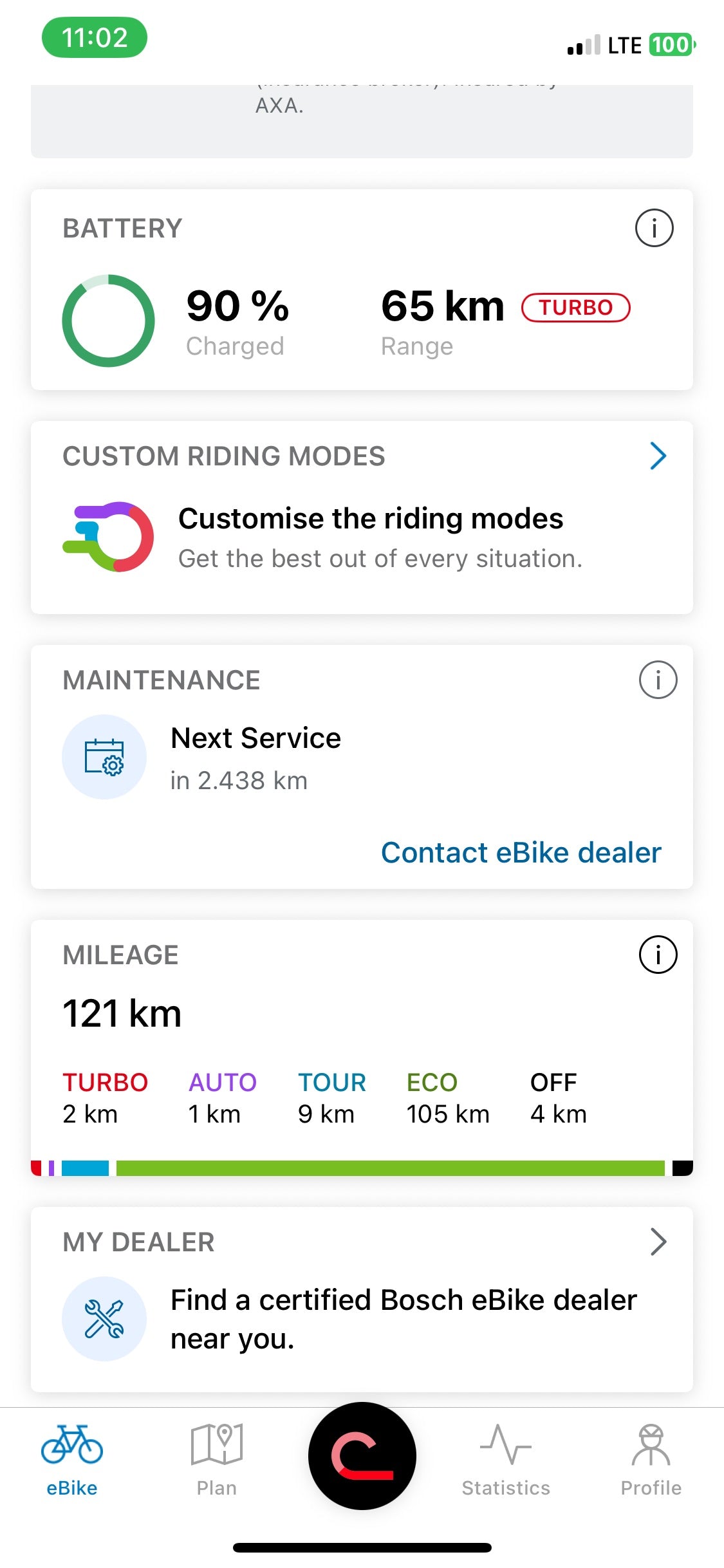
Task: Select the eBike tab
Action: pos(72,1460)
